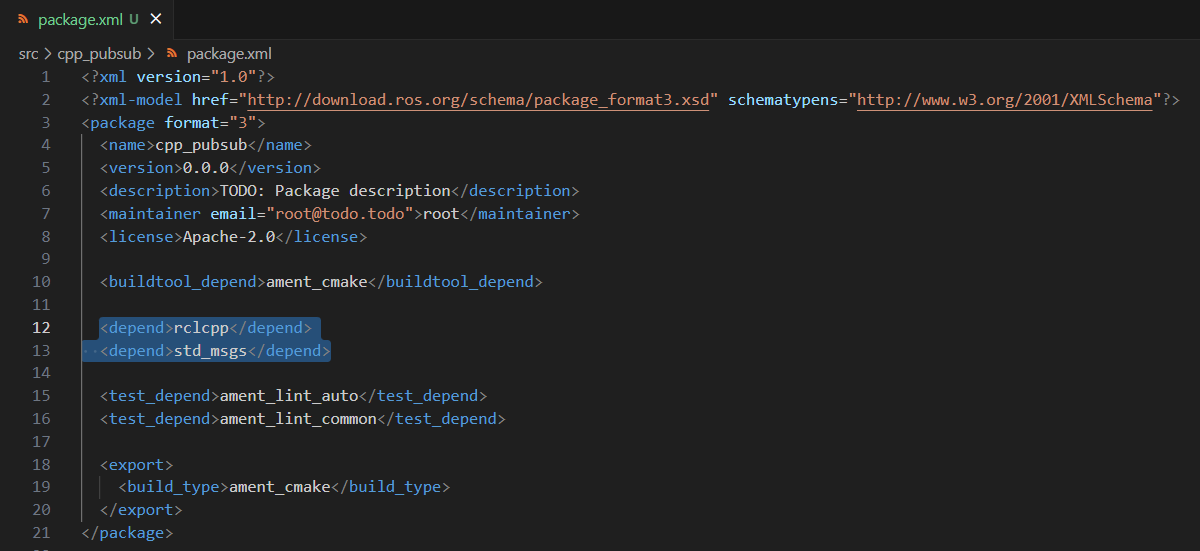Open the 'src' breadcrumb segment
The width and height of the screenshot is (1200, 551).
(28, 54)
